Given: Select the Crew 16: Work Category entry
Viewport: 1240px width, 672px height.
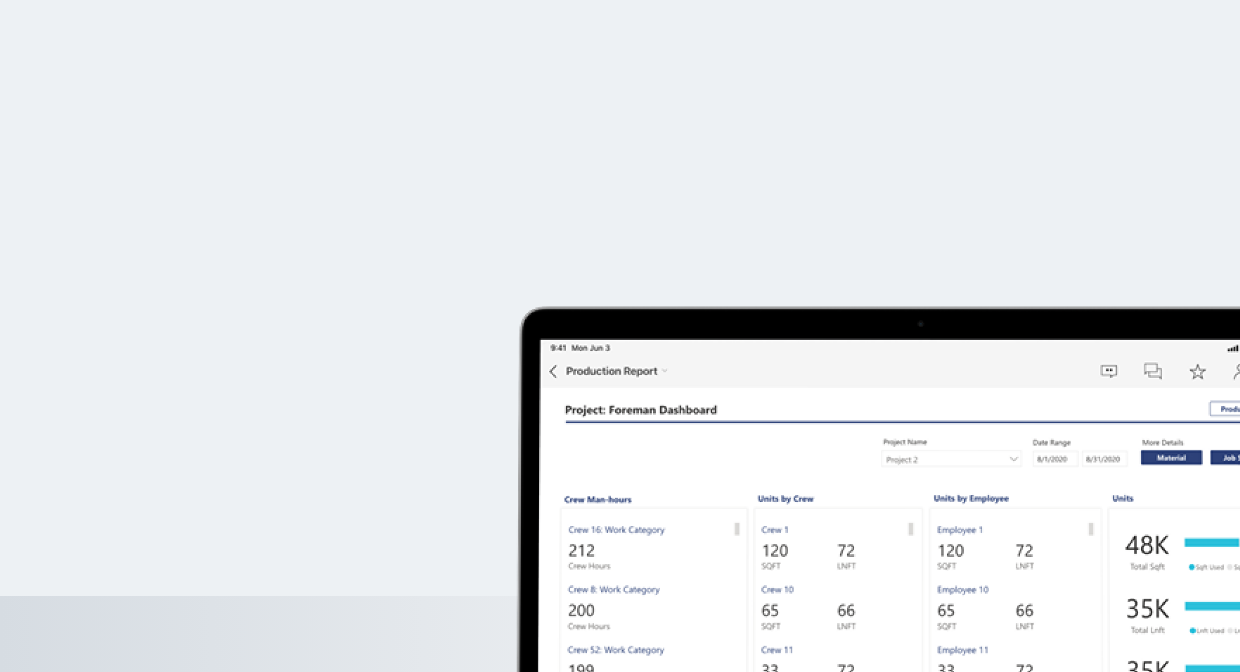Looking at the screenshot, I should coord(616,530).
